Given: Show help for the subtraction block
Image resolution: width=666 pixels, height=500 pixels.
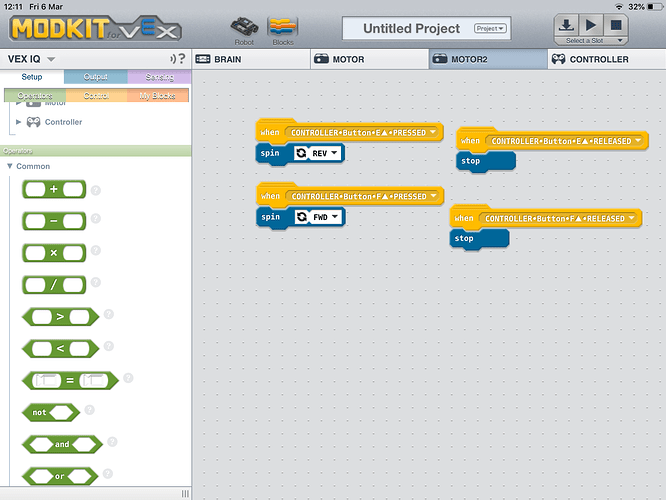Looking at the screenshot, I should point(96,218).
